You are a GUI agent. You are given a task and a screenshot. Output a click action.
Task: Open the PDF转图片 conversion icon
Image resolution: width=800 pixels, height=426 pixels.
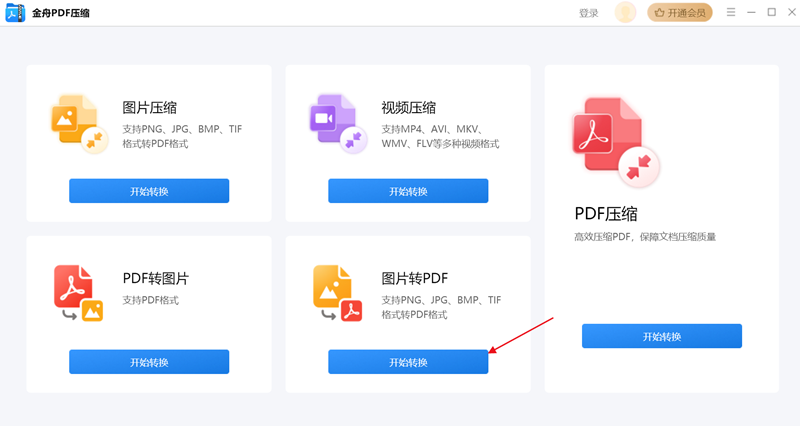(x=79, y=293)
